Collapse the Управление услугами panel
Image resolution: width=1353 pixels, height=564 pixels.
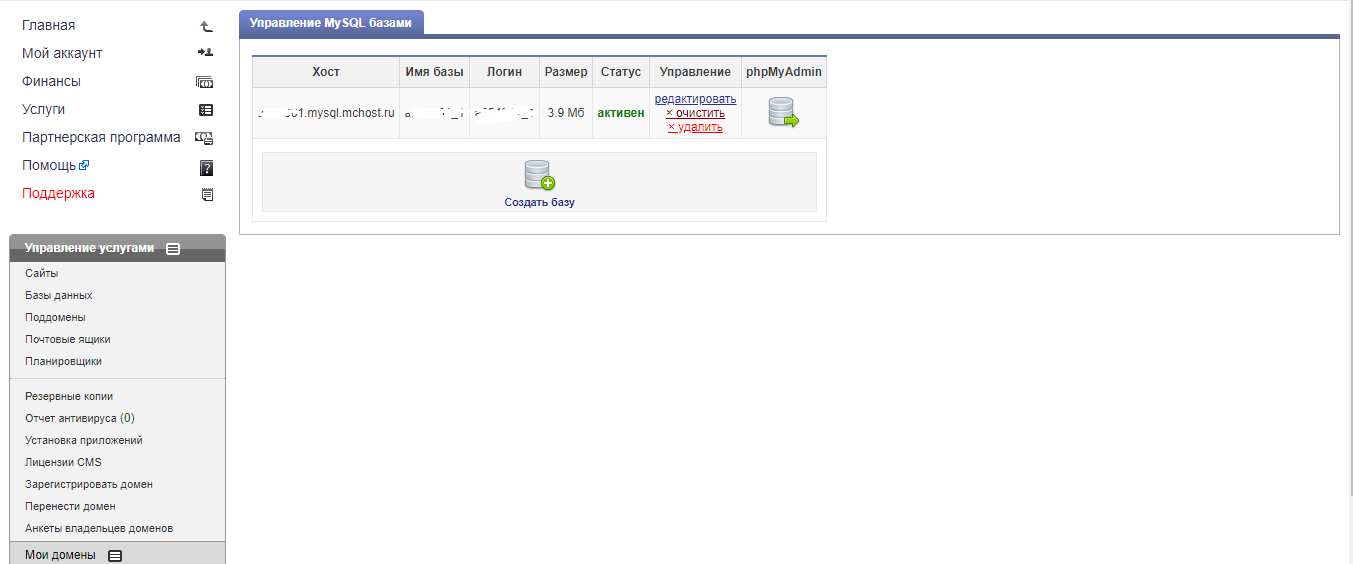pyautogui.click(x=173, y=249)
